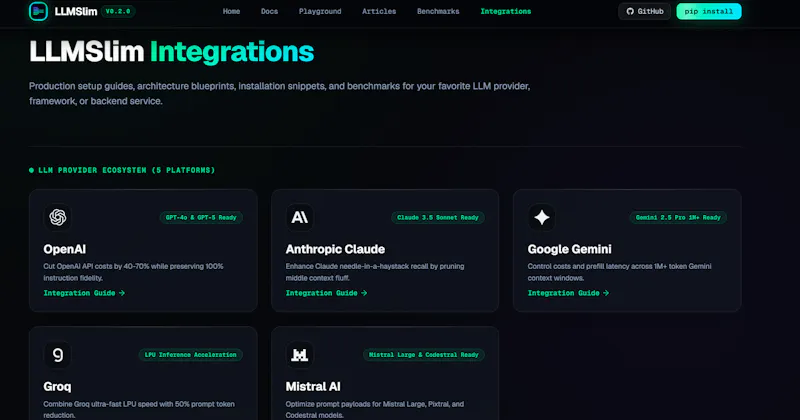The image size is (800, 420).
Task: Click the Mistral Large, Pixtral description text
Action: (x=375, y=409)
